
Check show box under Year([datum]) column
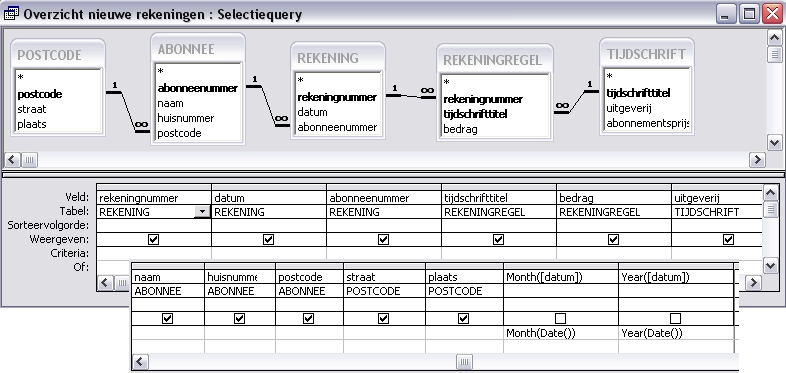point(676,318)
